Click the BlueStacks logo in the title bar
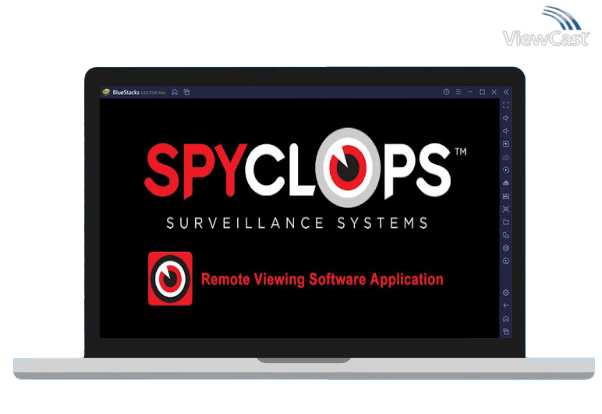 (x=106, y=92)
